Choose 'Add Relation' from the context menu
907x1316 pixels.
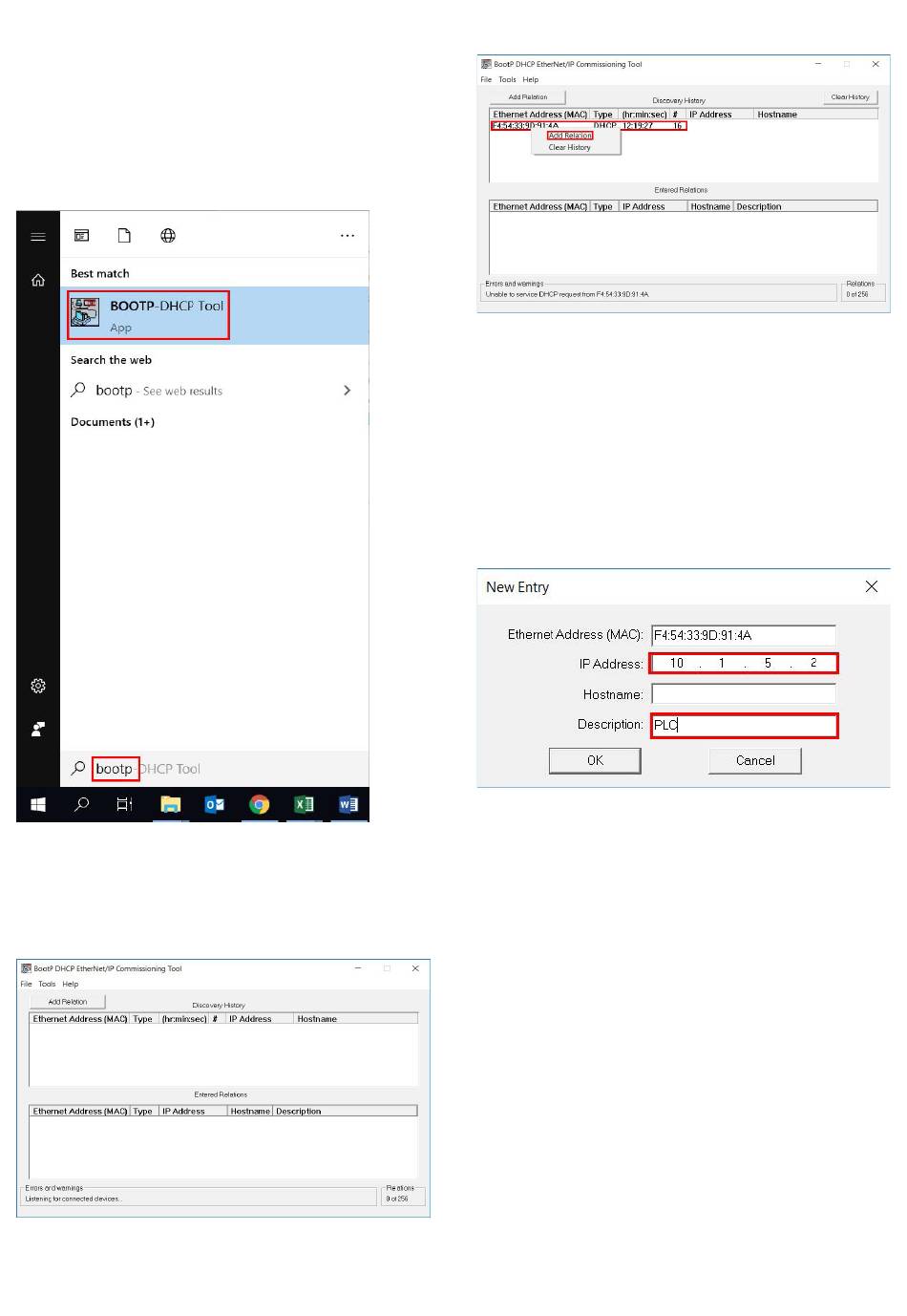[x=570, y=136]
